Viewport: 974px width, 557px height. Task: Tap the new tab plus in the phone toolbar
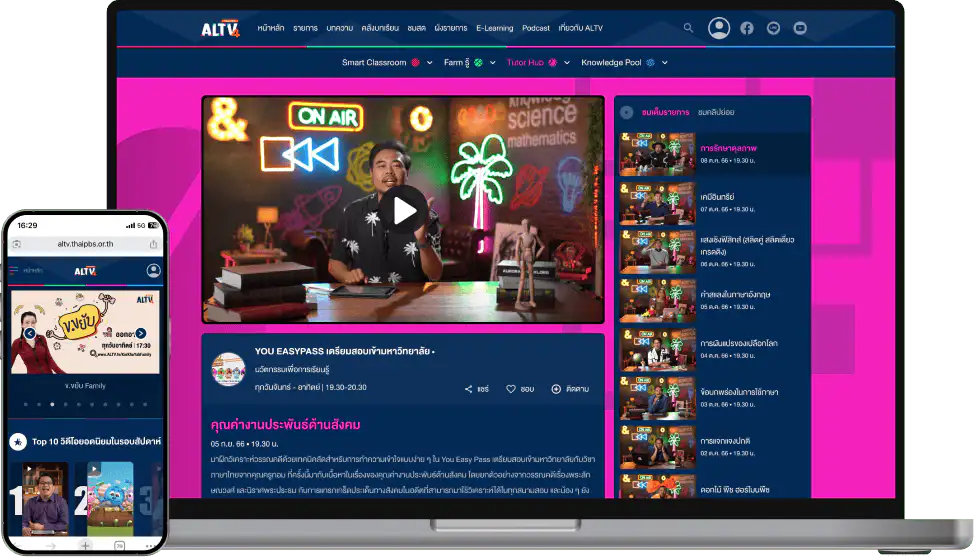coord(85,545)
